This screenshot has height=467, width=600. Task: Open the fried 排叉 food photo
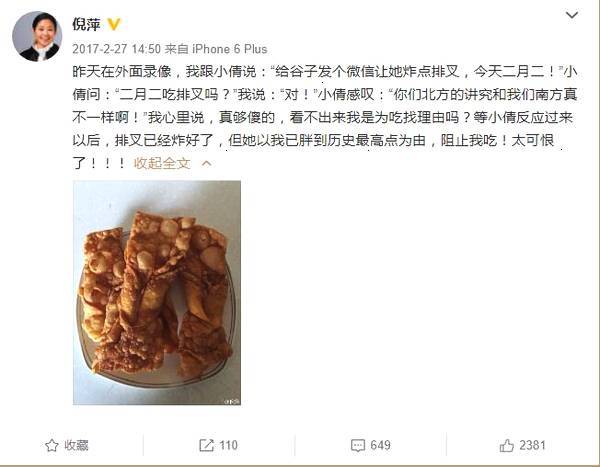click(157, 292)
